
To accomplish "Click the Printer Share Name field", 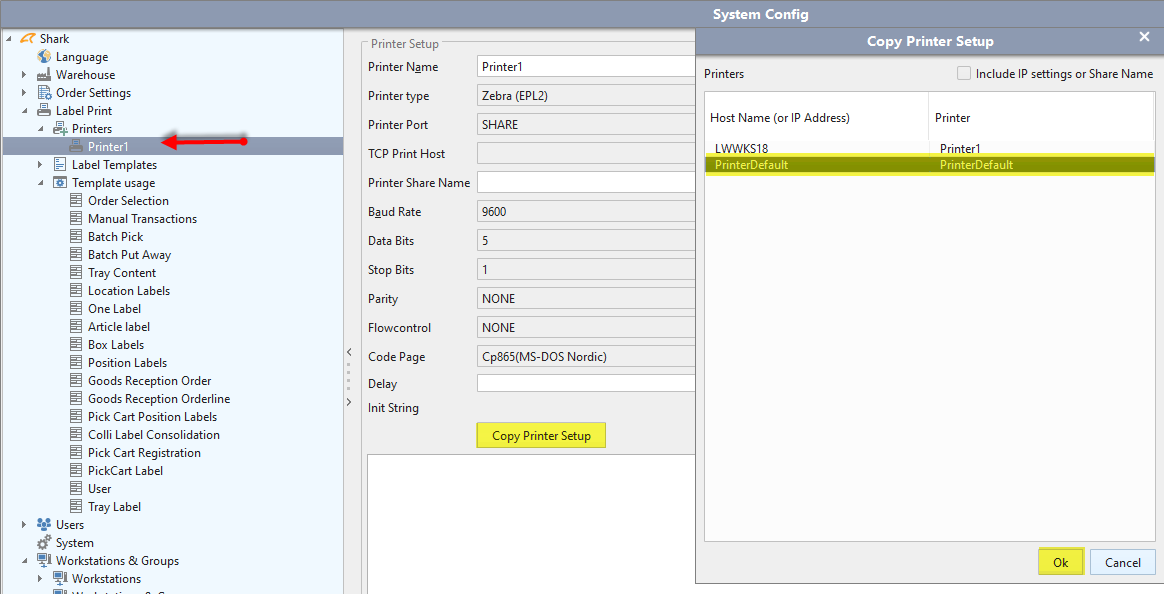I will pos(586,183).
